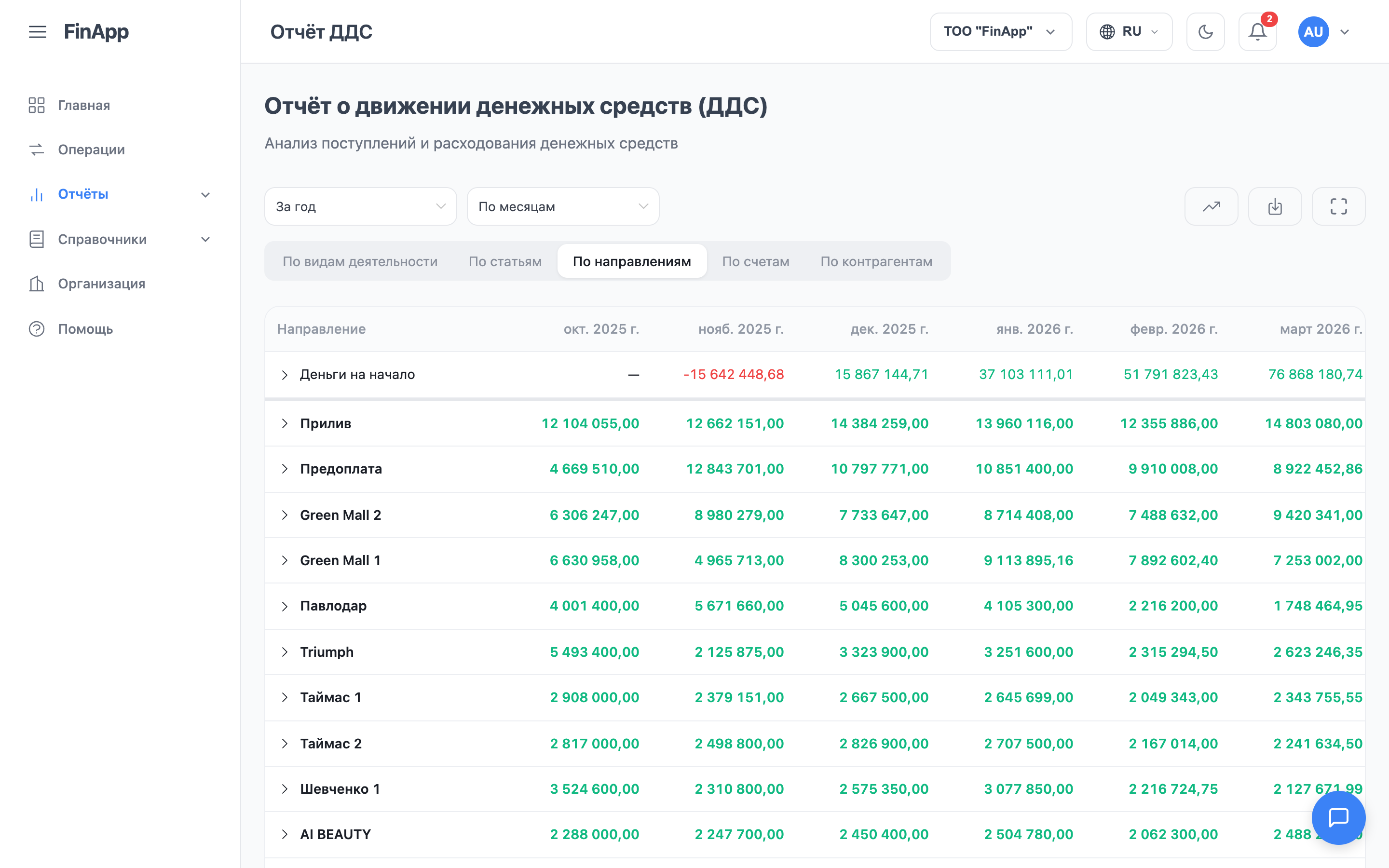Toggle dark mode with moon icon
This screenshot has height=868, width=1389.
(1205, 31)
